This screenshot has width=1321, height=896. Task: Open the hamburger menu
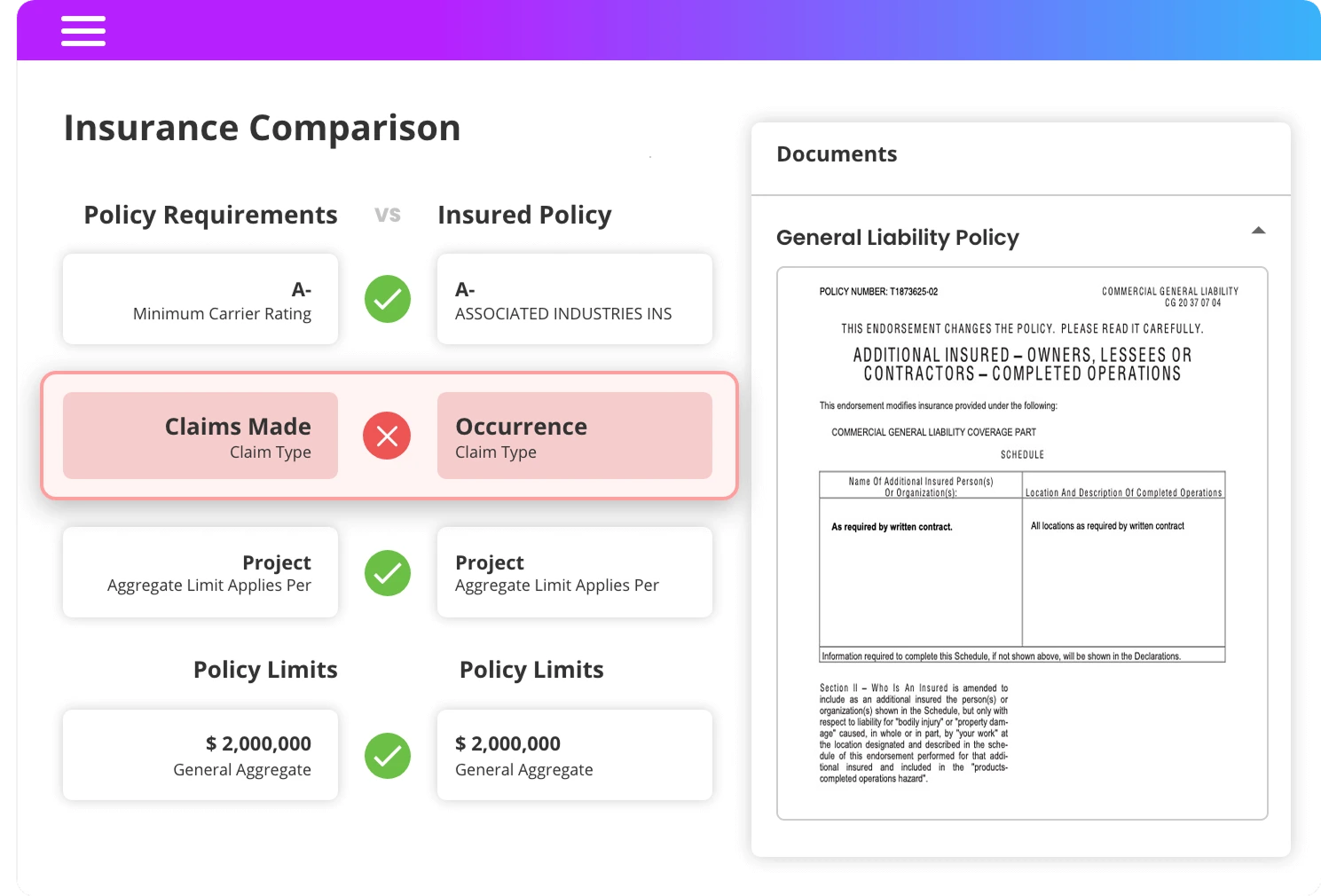click(x=83, y=31)
